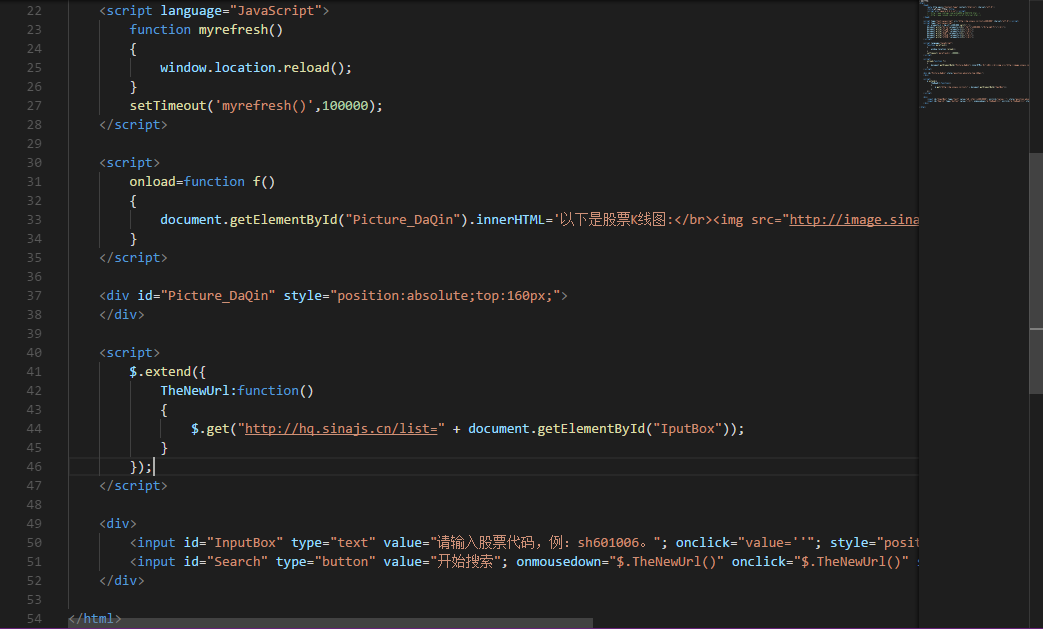Click line number 54 in the gutter

pos(34,619)
